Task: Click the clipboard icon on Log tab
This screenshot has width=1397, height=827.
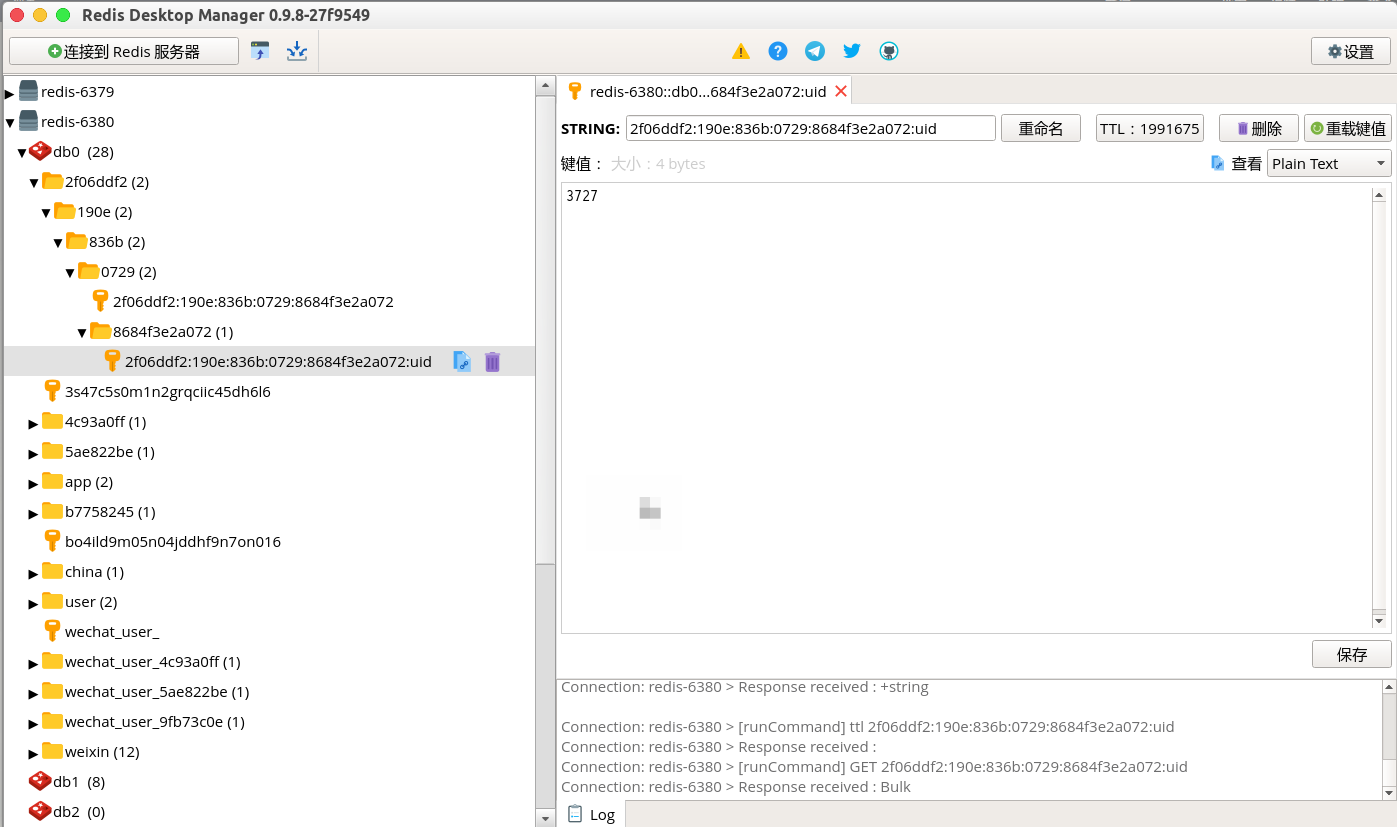Action: tap(575, 814)
